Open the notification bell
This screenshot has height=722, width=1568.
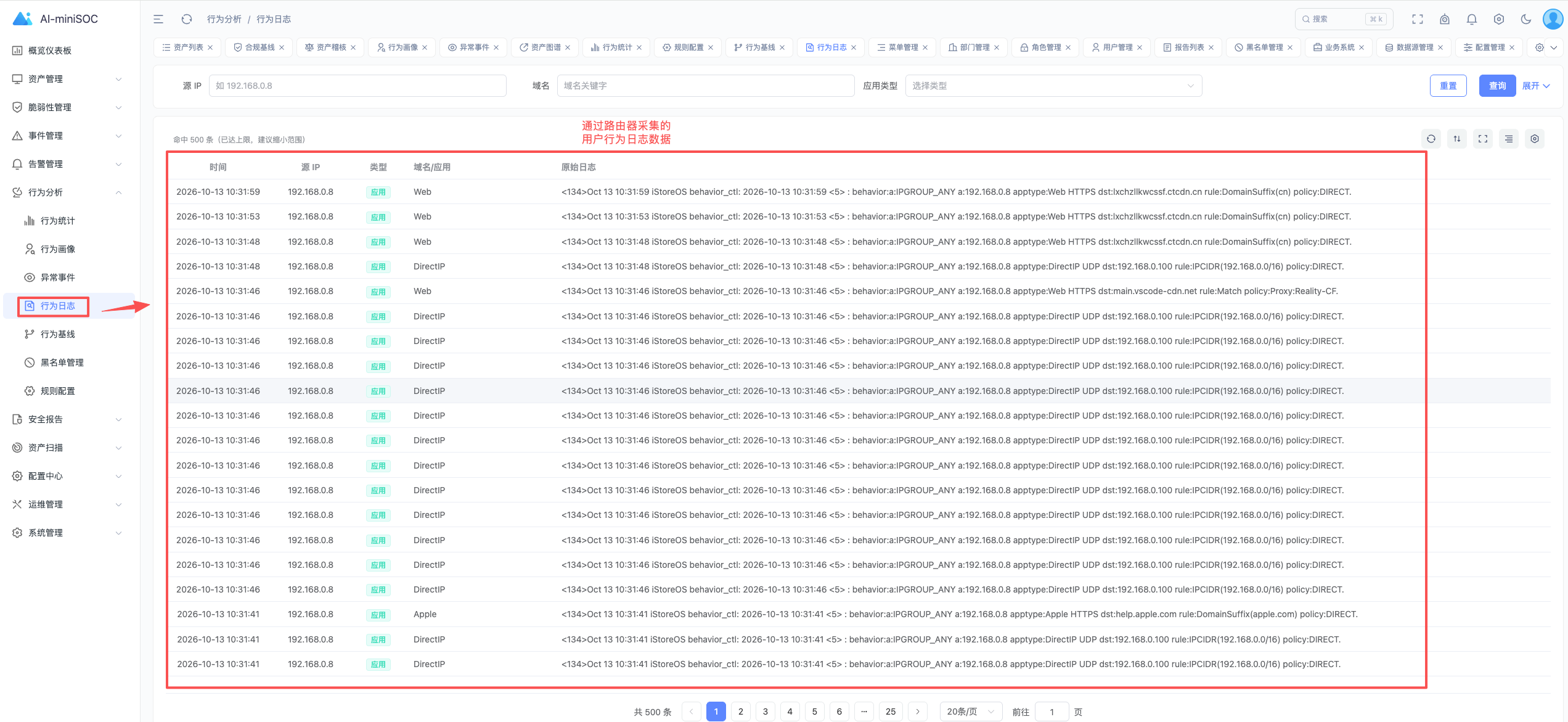click(x=1472, y=19)
